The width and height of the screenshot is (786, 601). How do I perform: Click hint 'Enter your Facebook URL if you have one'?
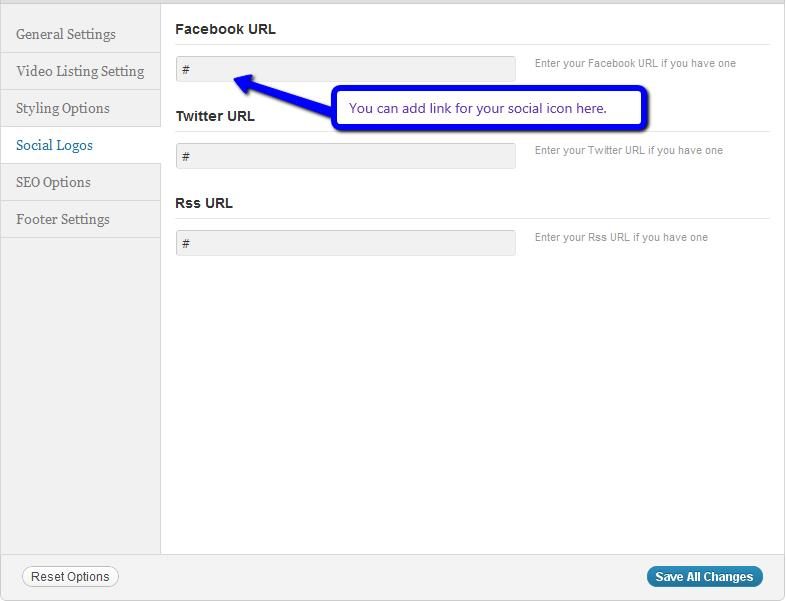pos(635,63)
